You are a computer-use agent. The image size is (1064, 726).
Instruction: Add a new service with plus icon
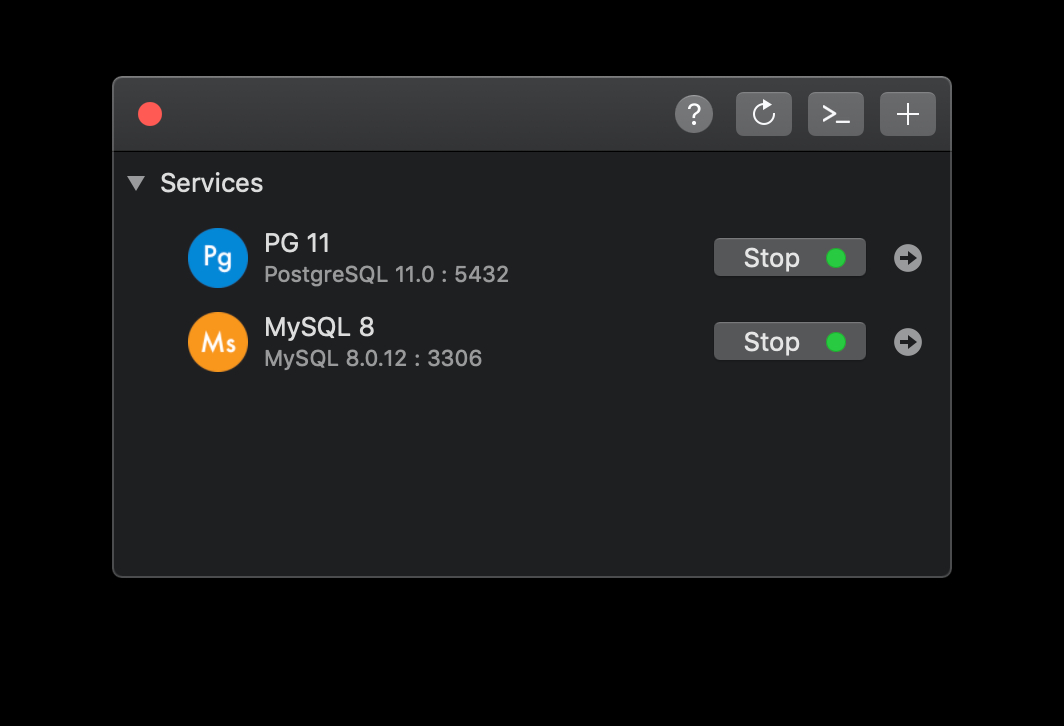coord(908,114)
